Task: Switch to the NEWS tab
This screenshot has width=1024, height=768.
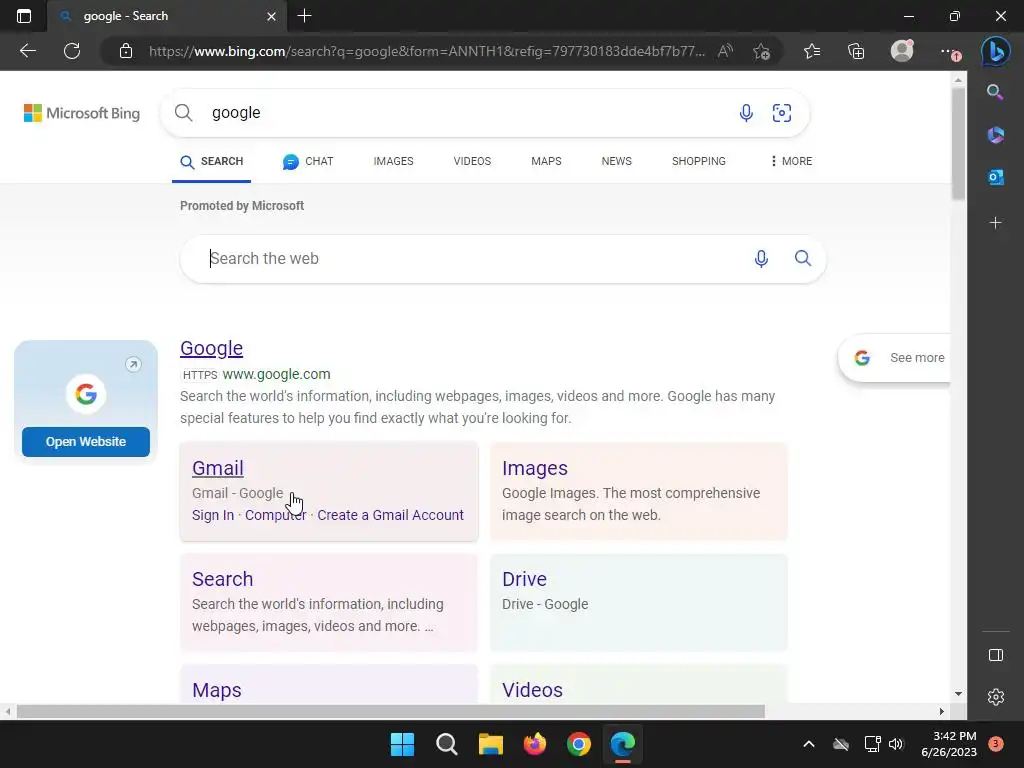Action: coord(616,161)
